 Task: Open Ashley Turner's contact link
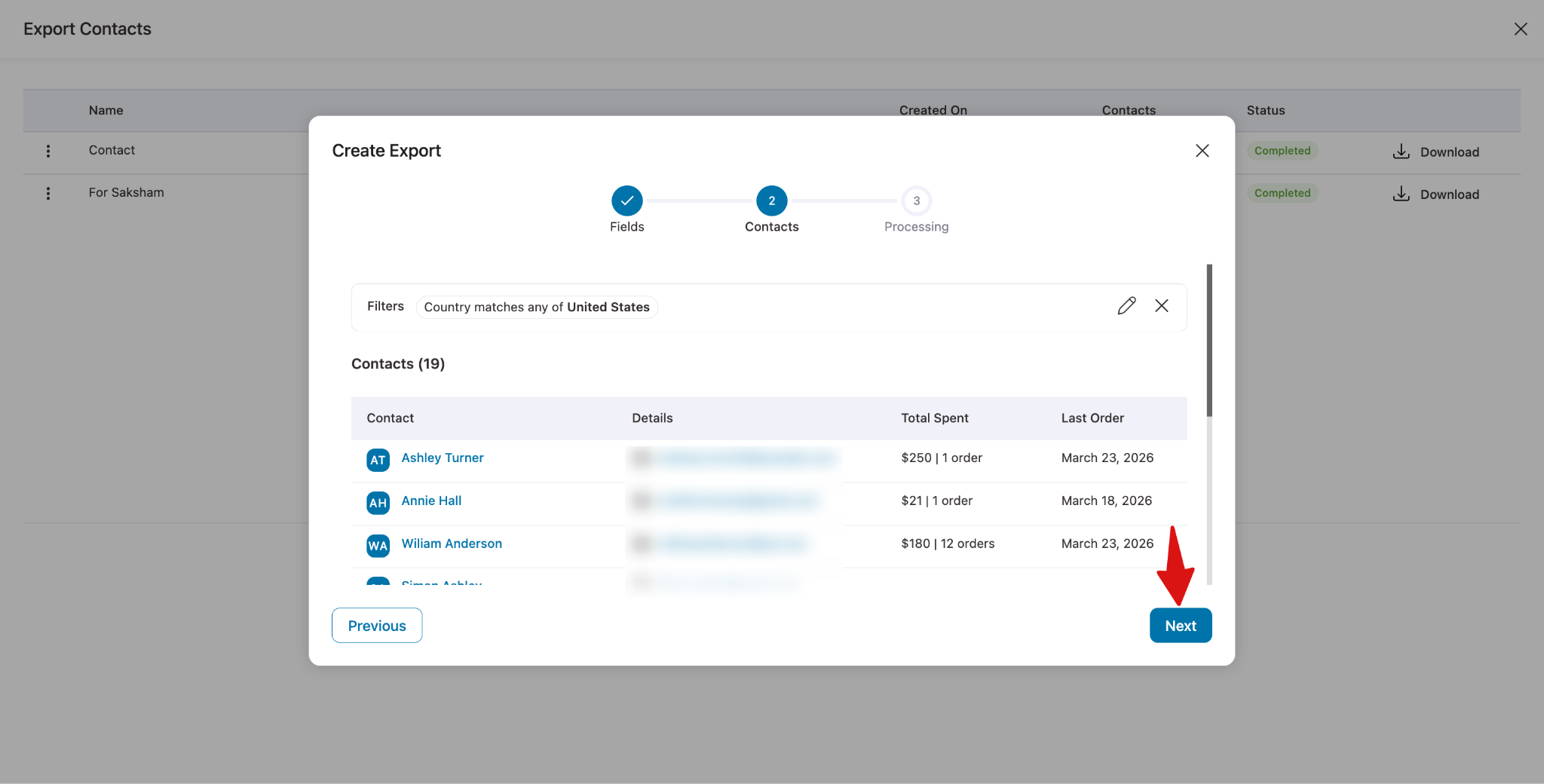[442, 458]
